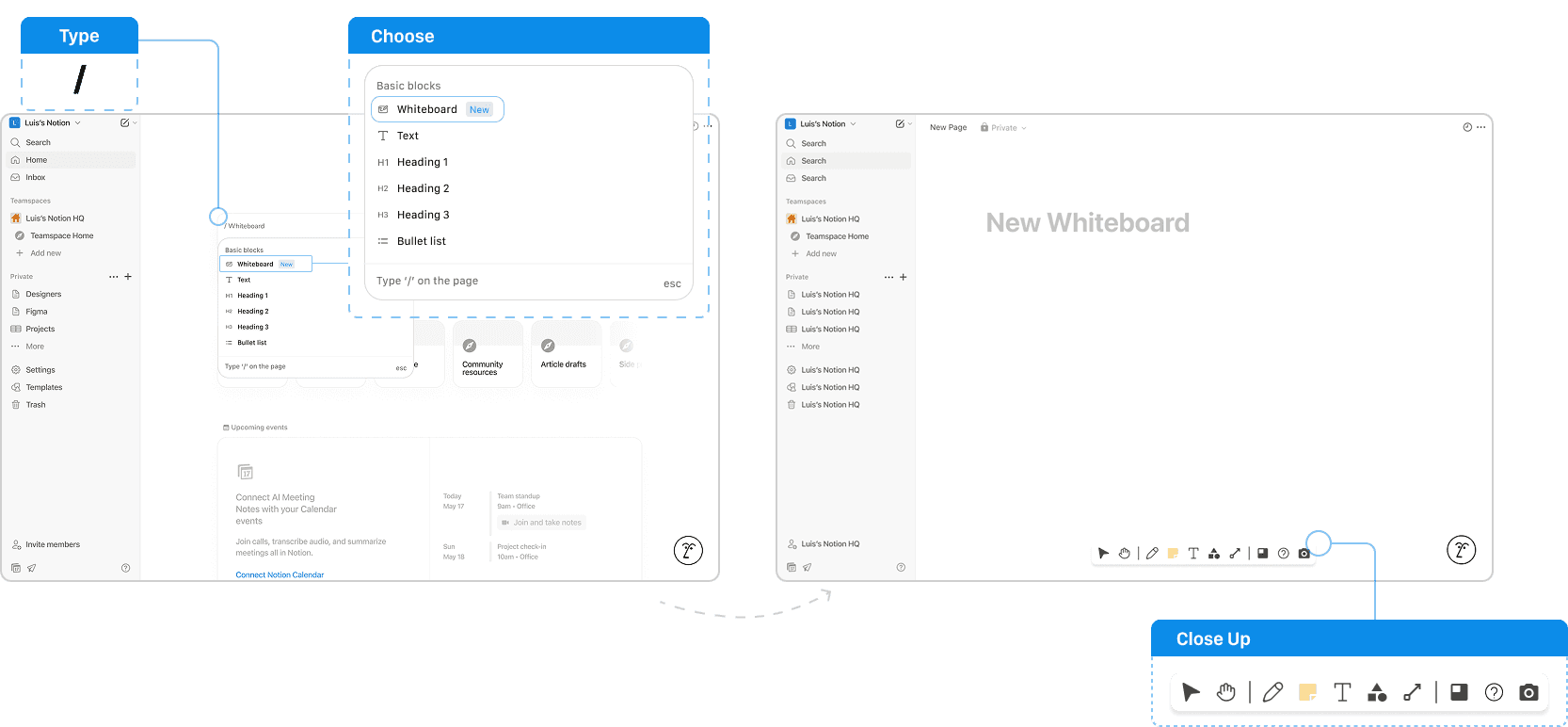1568x727 pixels.
Task: Click the Connect Notion Calendar link
Action: [x=280, y=574]
